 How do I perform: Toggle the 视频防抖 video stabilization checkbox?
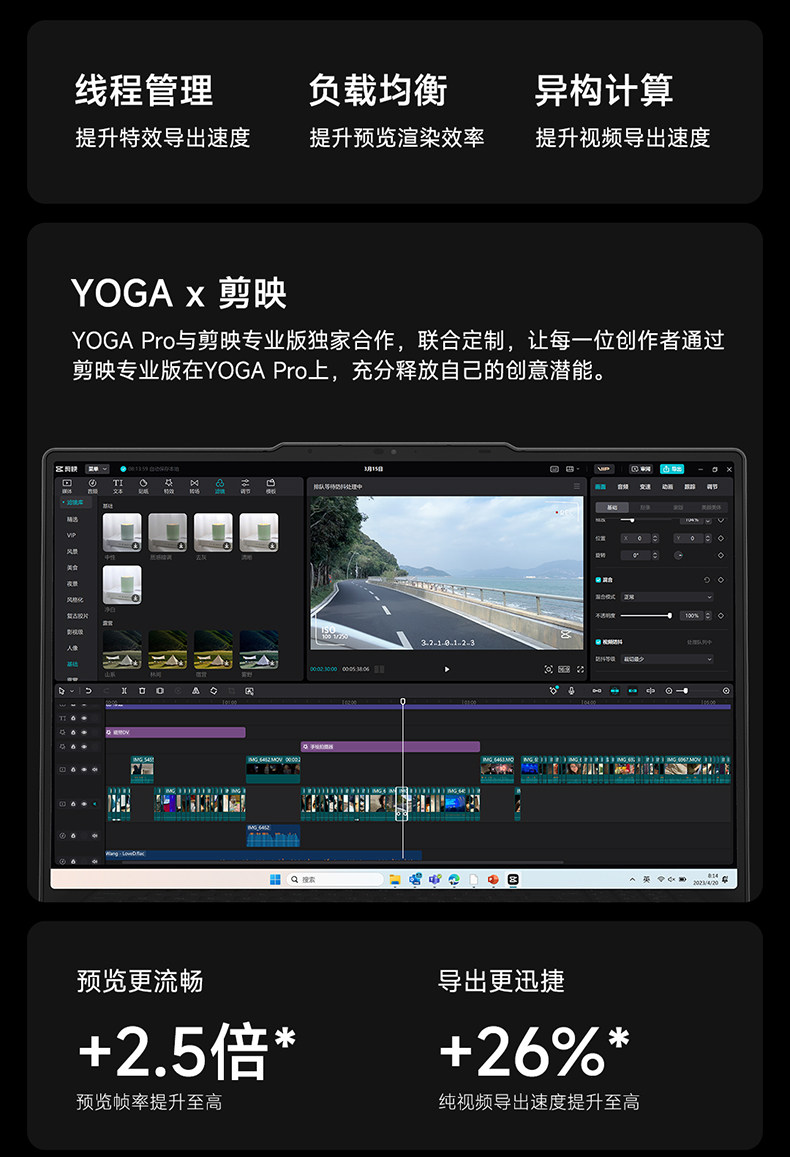tap(598, 642)
